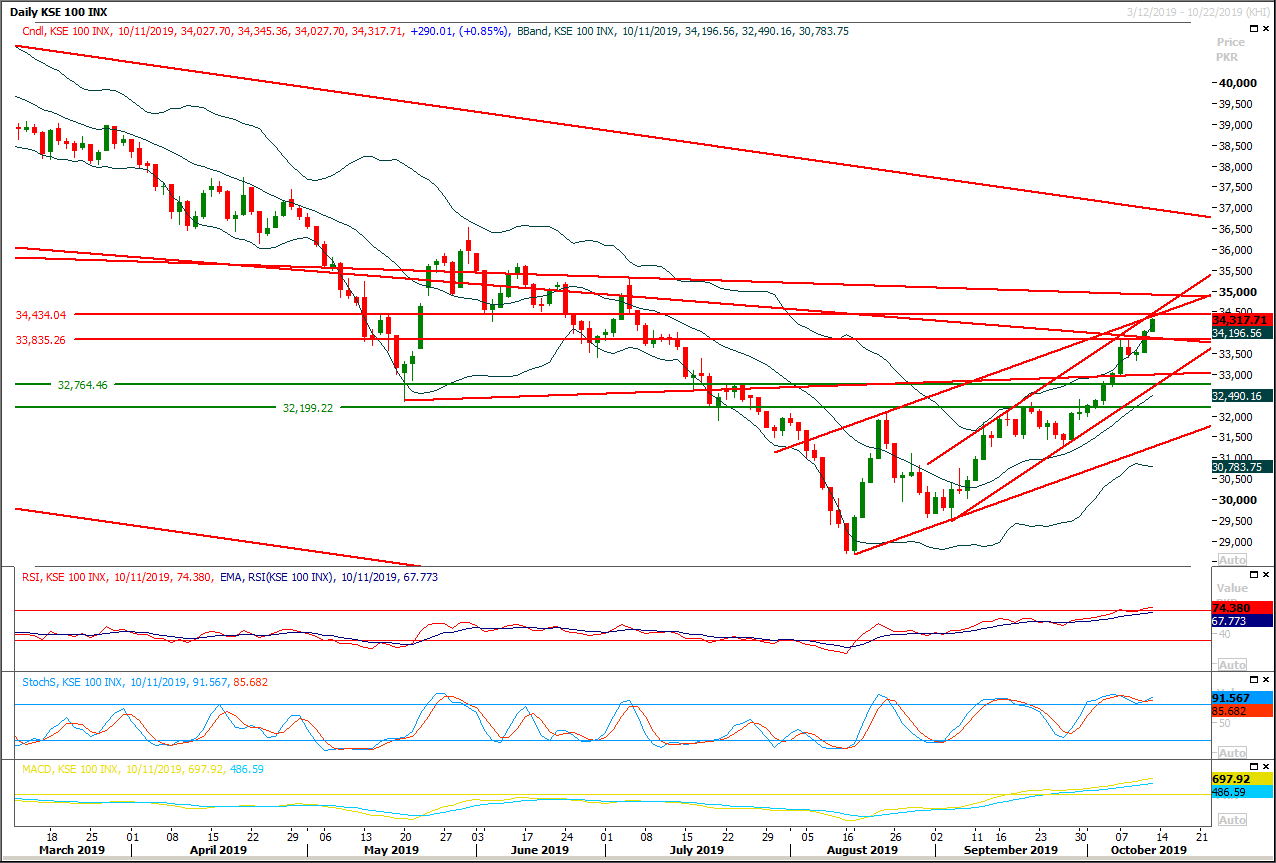Click the MACD value tag 697.92
1276x863 pixels.
click(1241, 778)
